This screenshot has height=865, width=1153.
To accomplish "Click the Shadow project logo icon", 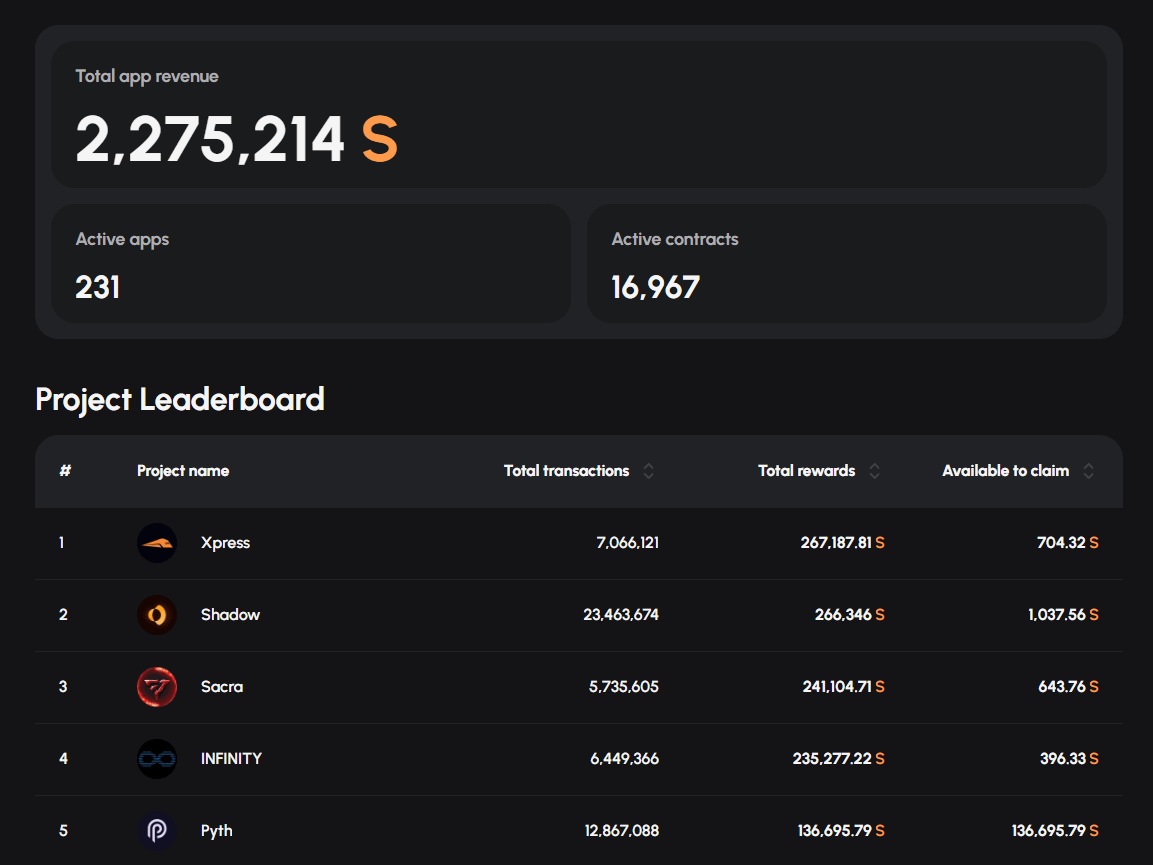I will 157,615.
